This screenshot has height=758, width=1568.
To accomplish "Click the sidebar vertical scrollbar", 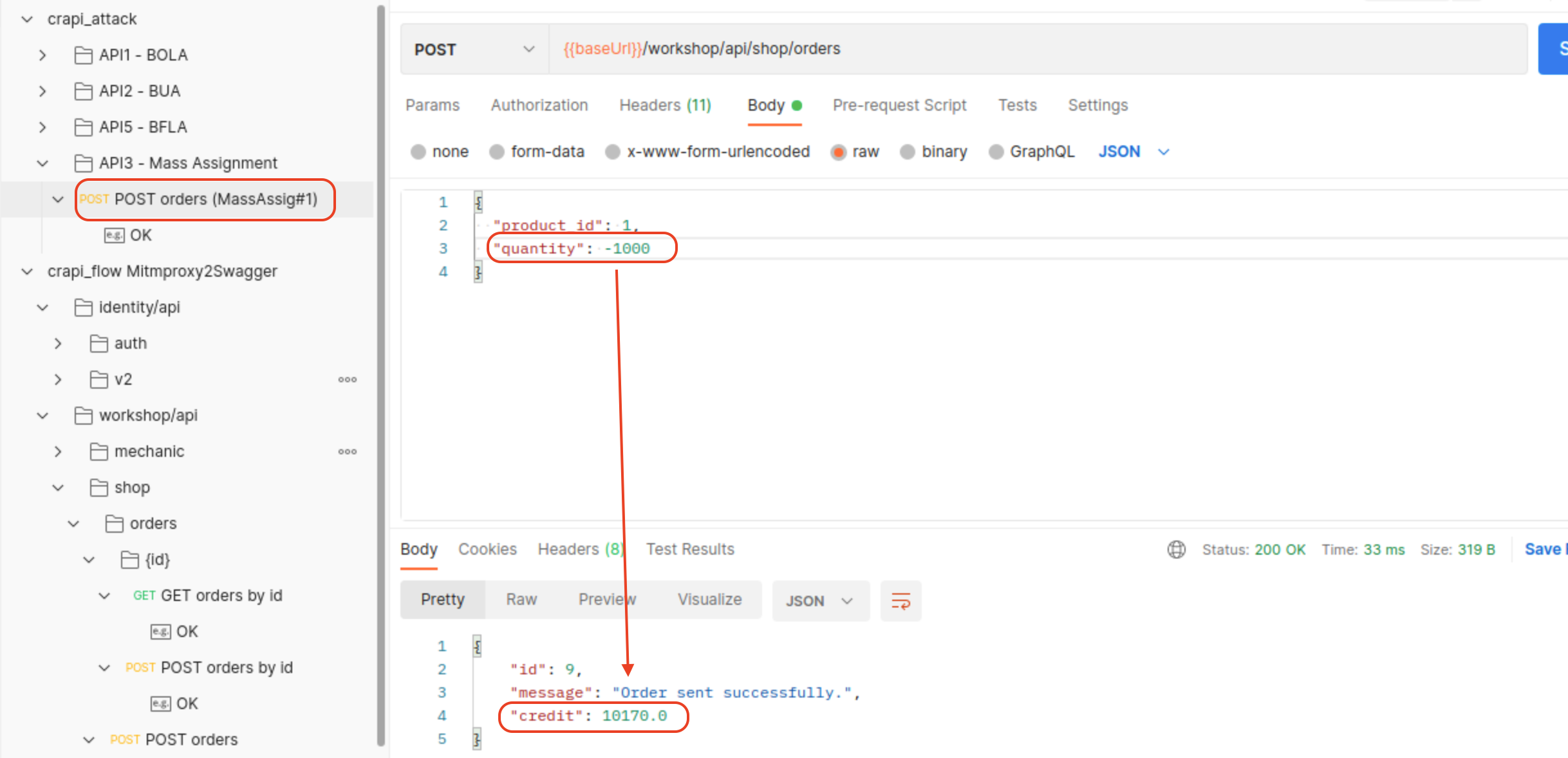I will point(380,373).
